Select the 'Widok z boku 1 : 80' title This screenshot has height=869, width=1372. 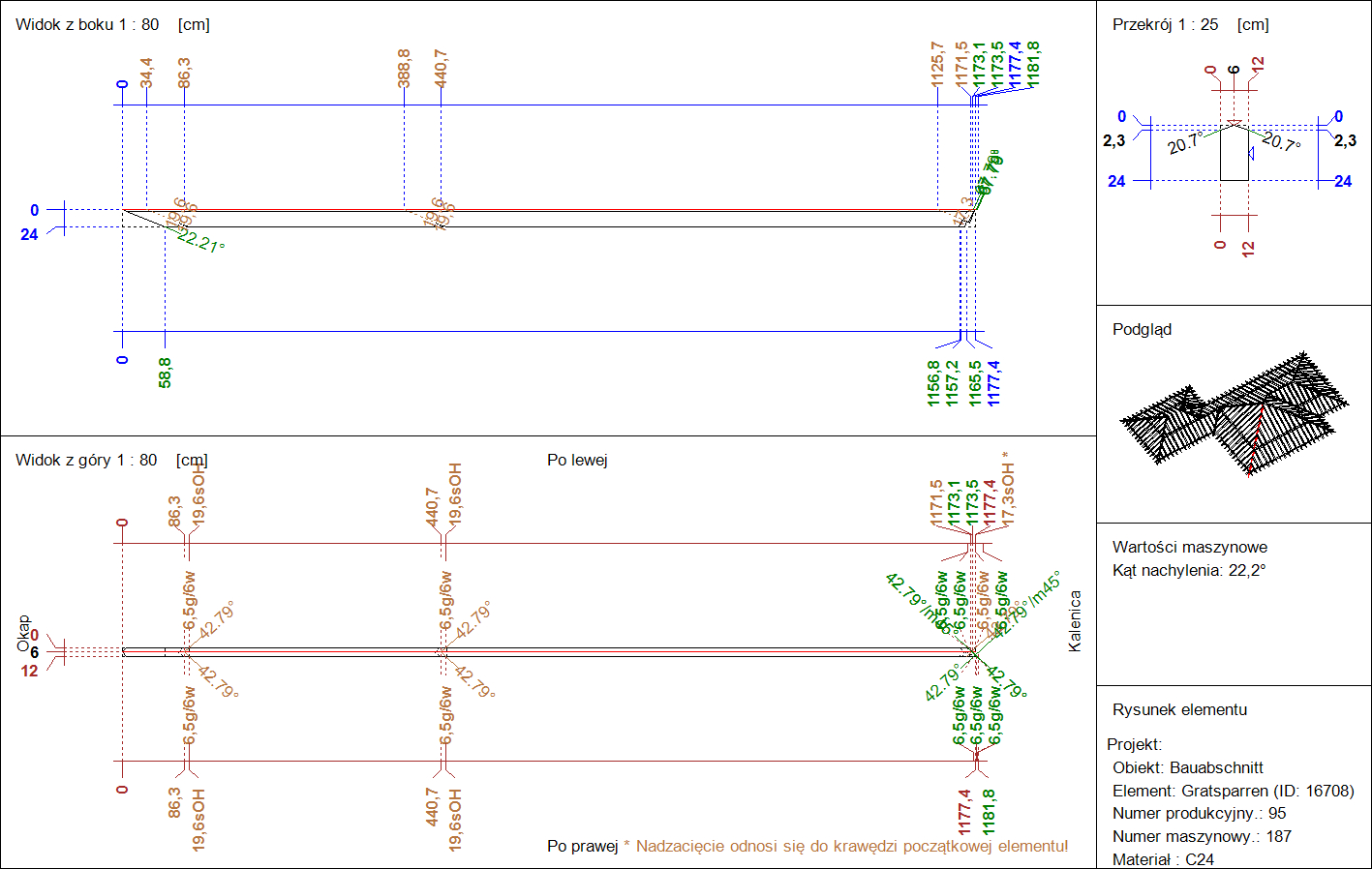point(87,24)
